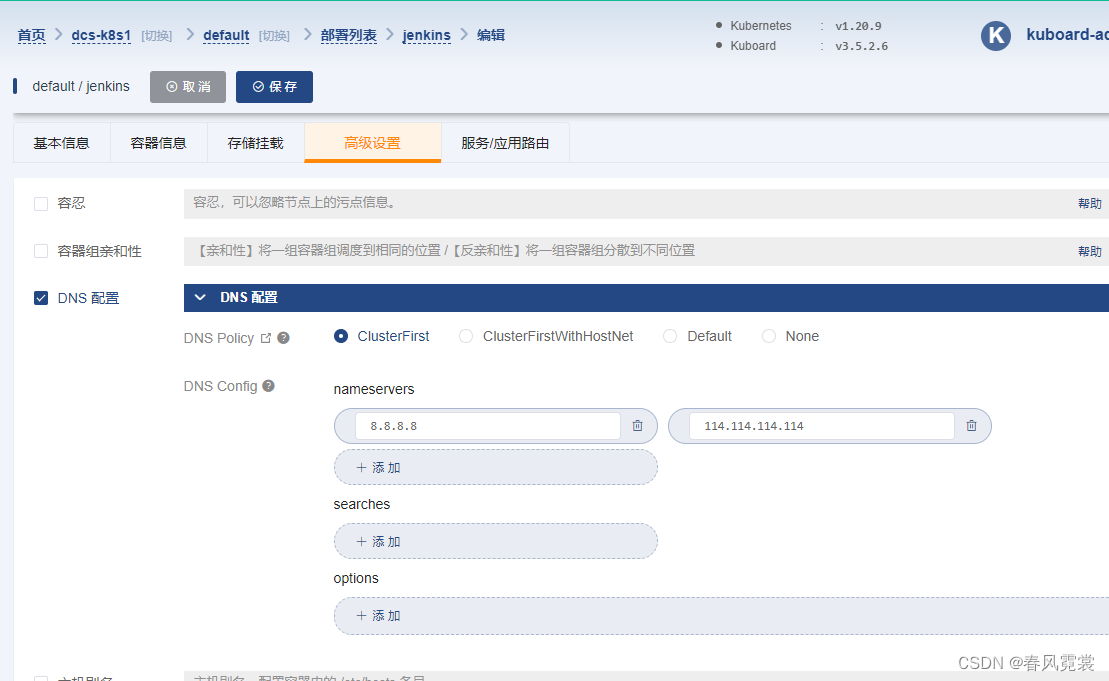Uncheck the DNS 配置 checkbox
This screenshot has width=1109, height=681.
[x=40, y=297]
